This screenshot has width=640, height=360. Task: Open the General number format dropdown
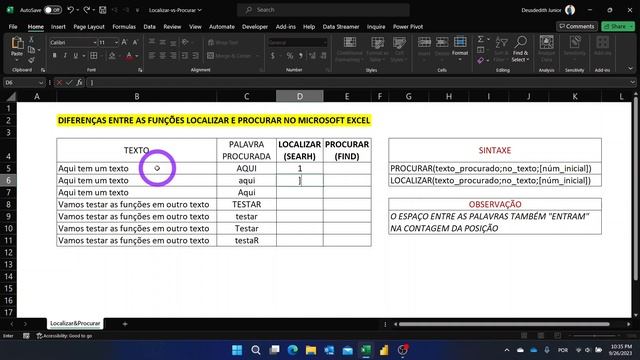pos(325,42)
